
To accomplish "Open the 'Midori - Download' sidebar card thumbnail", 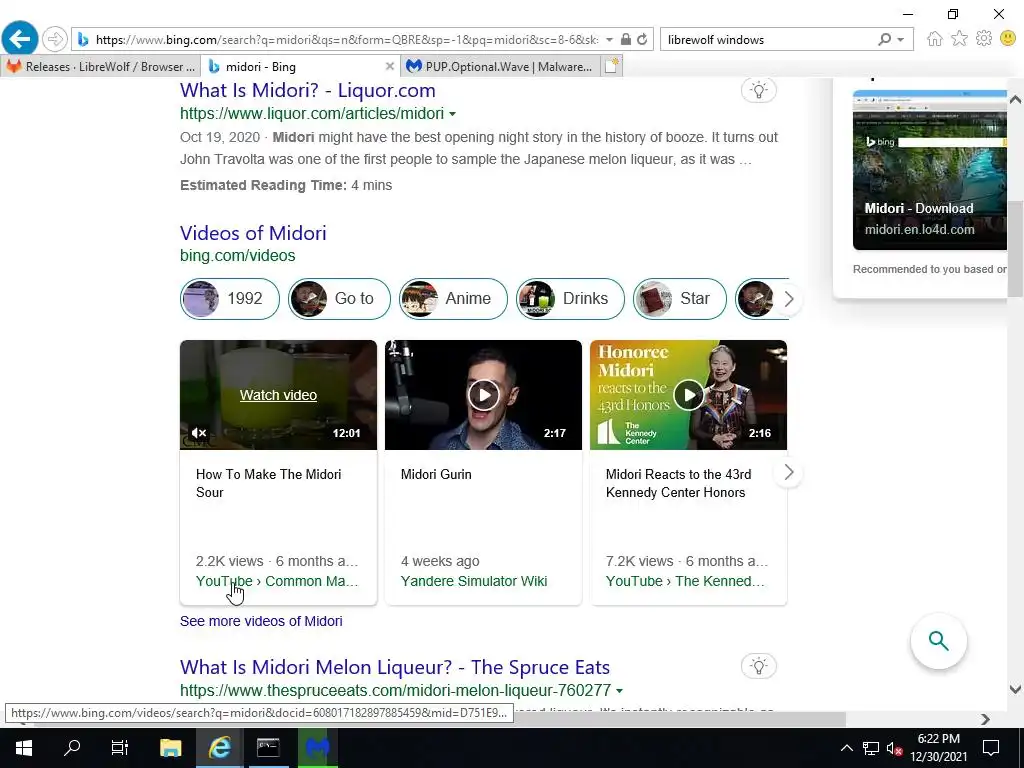I will pyautogui.click(x=929, y=170).
